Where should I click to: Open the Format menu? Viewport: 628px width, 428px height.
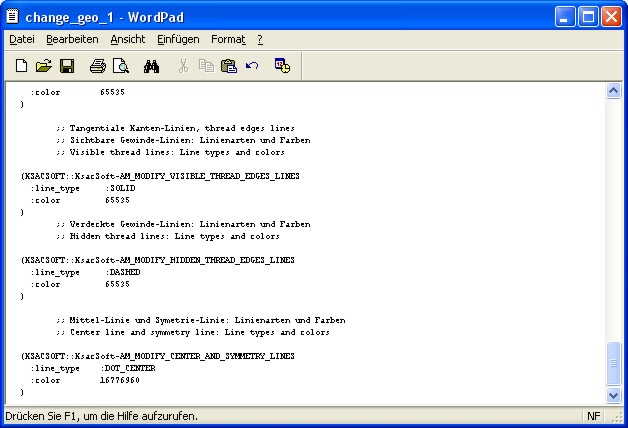[x=228, y=39]
